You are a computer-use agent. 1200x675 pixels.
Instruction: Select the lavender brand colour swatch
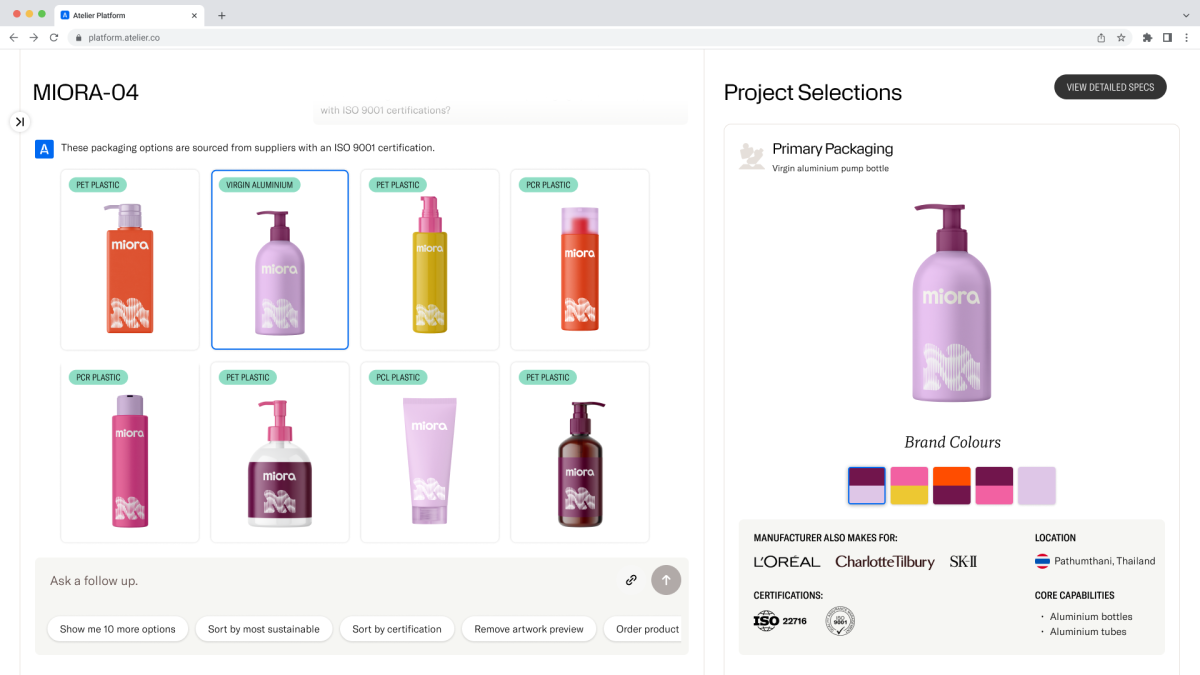(x=1036, y=485)
